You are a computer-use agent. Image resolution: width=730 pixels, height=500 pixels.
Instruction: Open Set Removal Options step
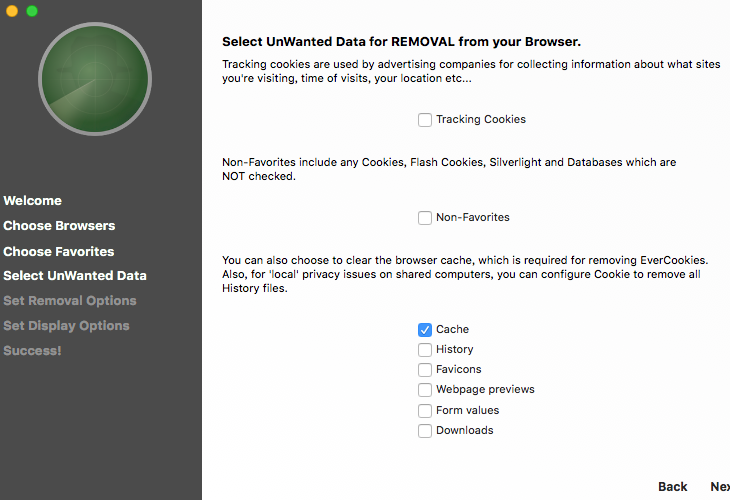(70, 301)
